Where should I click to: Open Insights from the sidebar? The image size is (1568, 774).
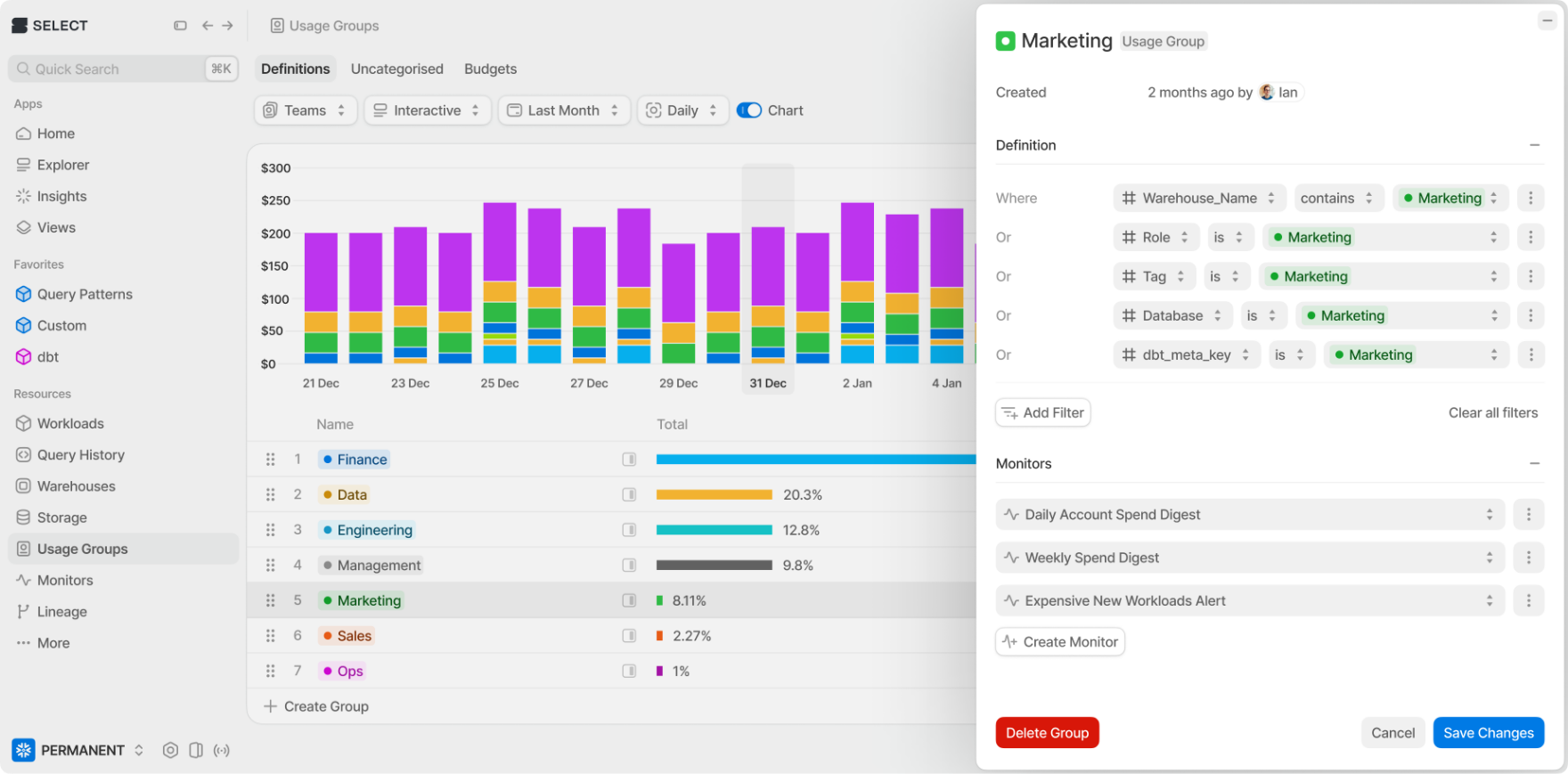61,196
